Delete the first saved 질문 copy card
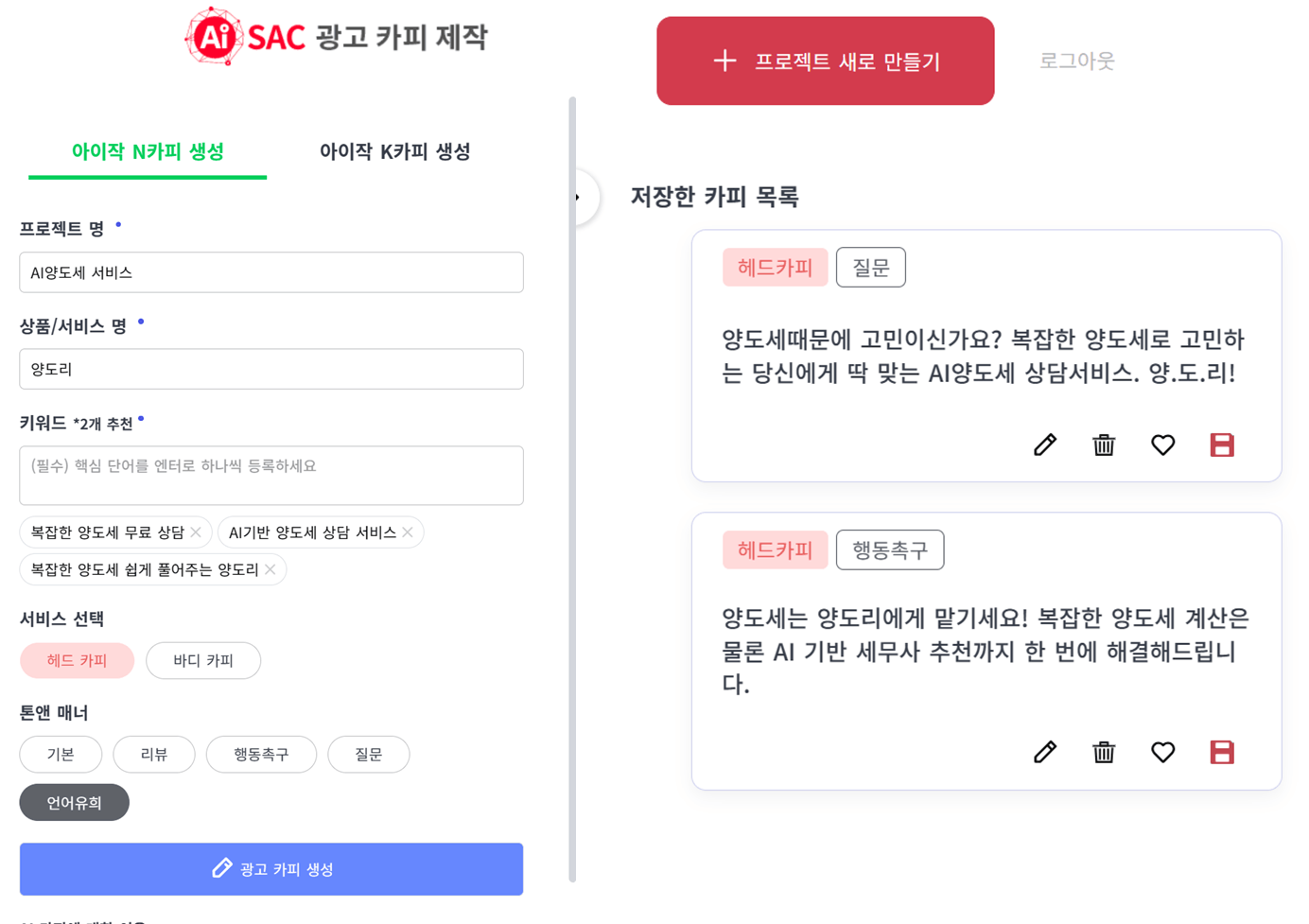Image resolution: width=1309 pixels, height=924 pixels. point(1104,445)
